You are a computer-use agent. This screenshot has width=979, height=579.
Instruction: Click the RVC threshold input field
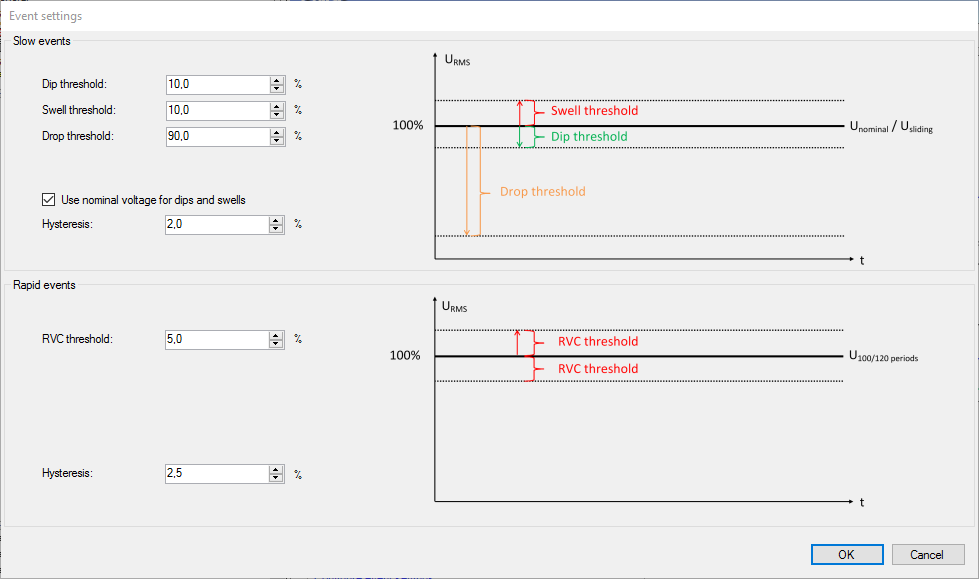pos(217,339)
